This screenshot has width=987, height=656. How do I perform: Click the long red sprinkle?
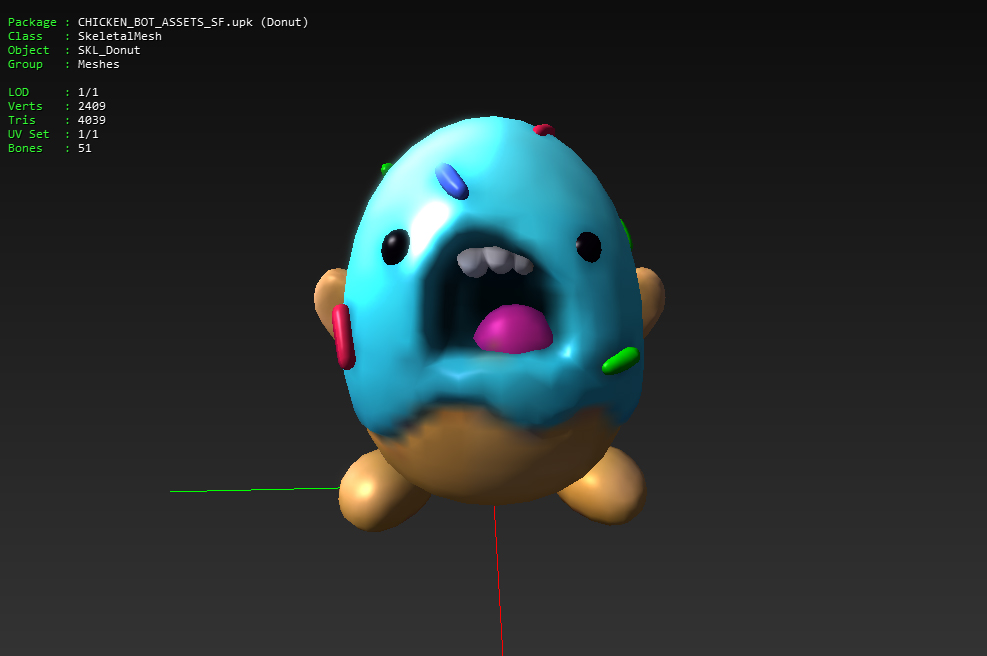(343, 336)
